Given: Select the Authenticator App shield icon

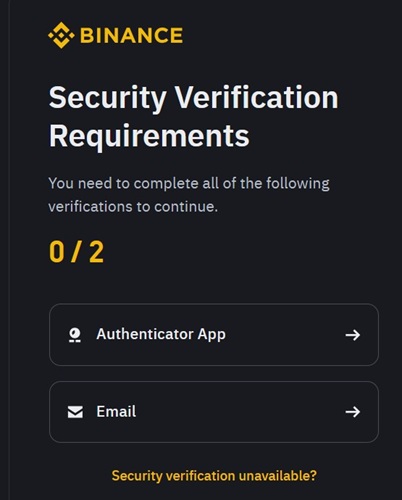Looking at the screenshot, I should [75, 335].
